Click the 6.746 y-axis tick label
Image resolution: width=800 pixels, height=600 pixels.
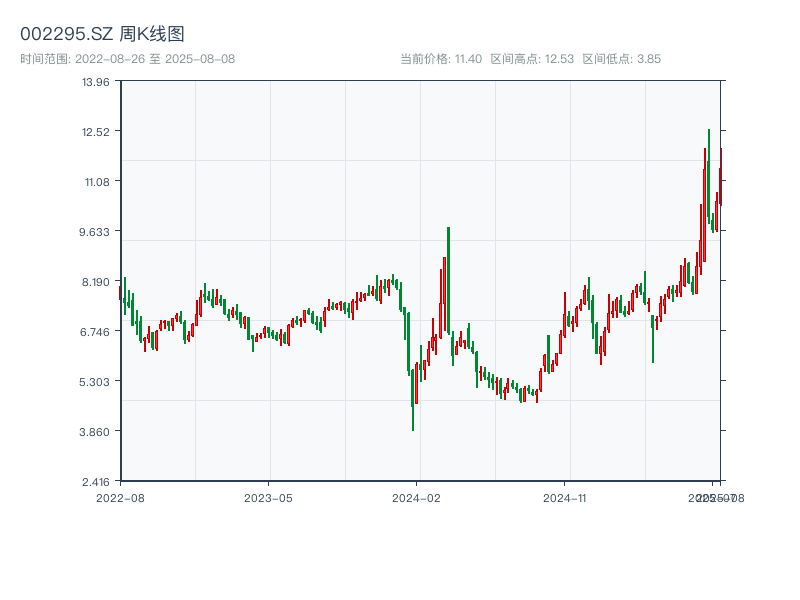click(x=96, y=331)
